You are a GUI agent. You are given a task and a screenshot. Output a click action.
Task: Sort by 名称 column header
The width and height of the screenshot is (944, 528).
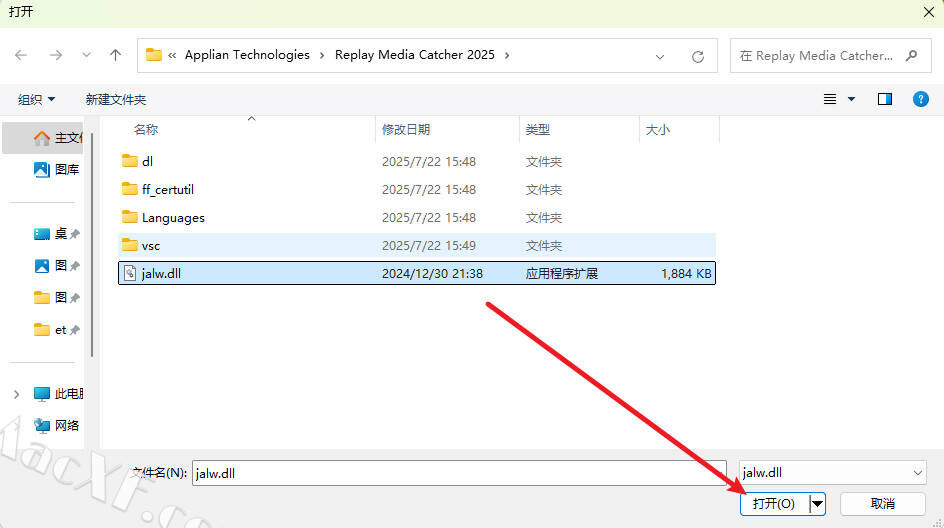tap(146, 129)
